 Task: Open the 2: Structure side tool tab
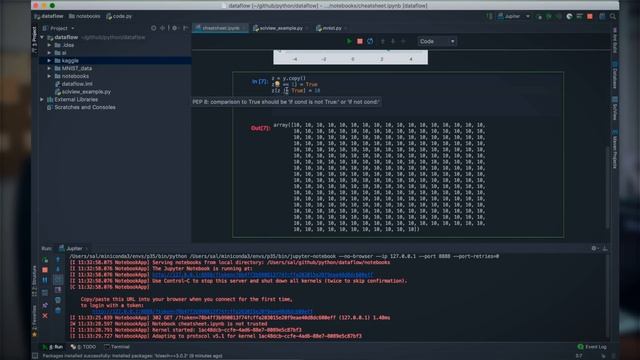tap(34, 281)
